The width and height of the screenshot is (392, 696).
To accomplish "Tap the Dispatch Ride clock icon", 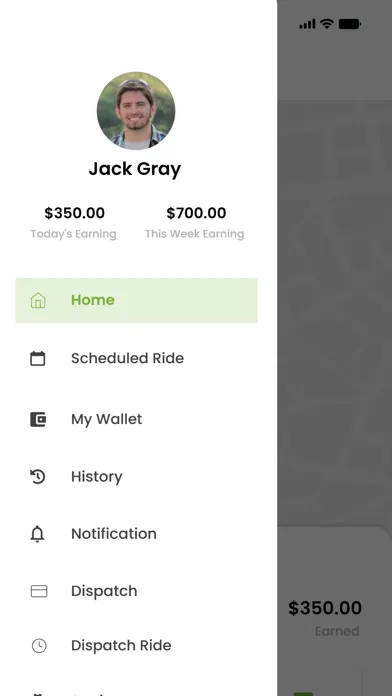I will click(39, 645).
